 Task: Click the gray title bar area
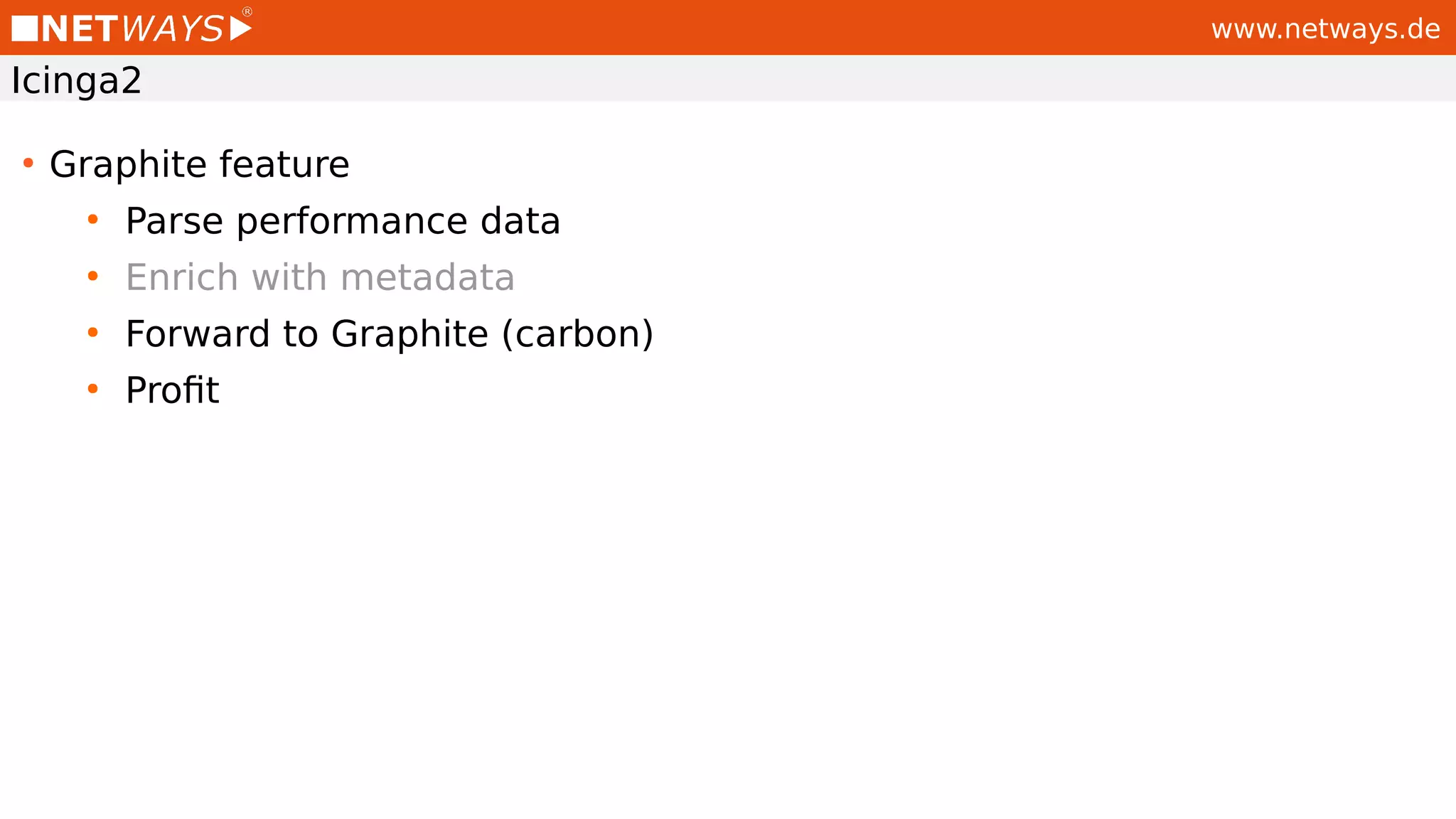[x=782, y=78]
